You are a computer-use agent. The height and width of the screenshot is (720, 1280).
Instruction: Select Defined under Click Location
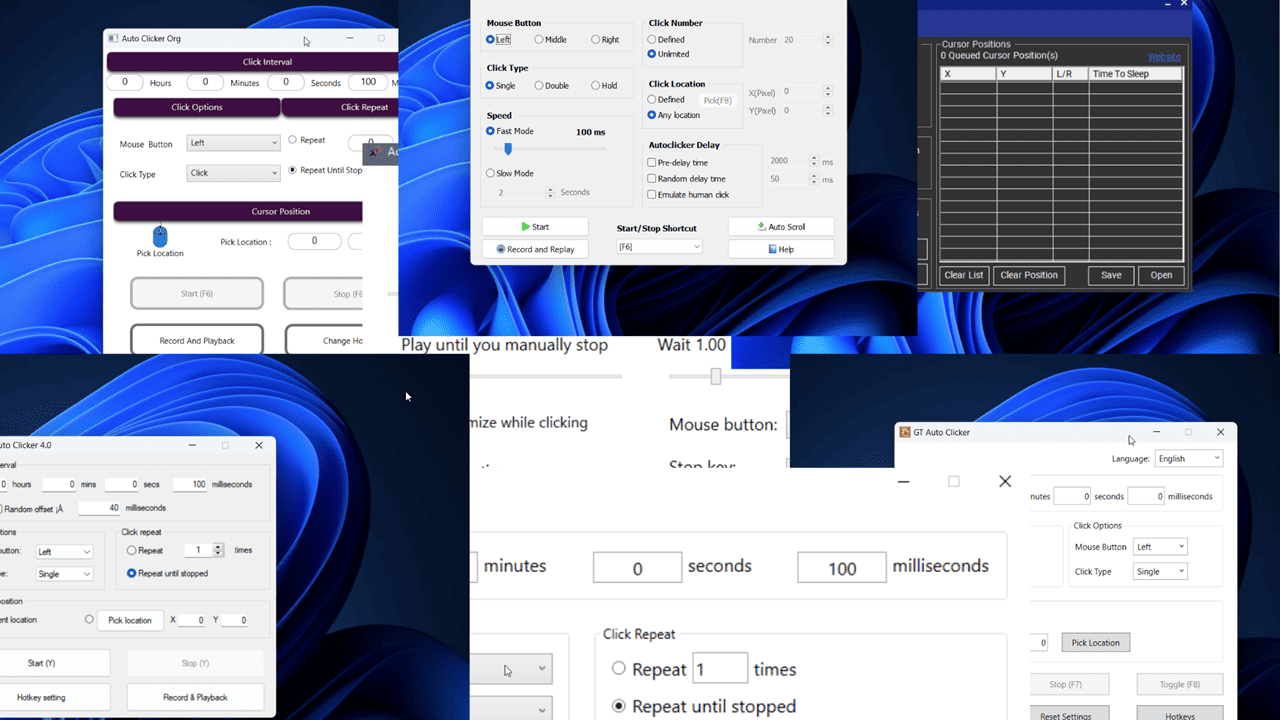(x=652, y=100)
